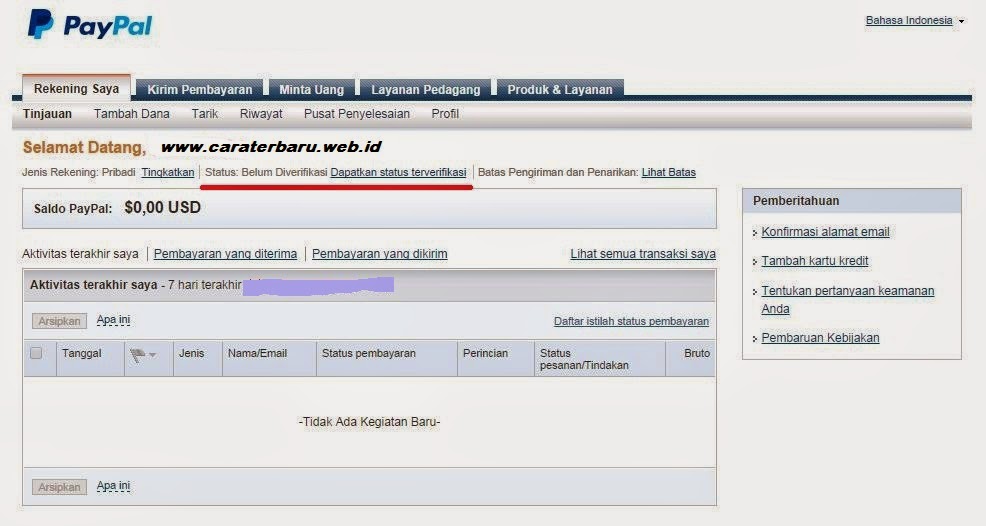Click the PayPal logo
Viewport: 986px width, 526px height.
[x=89, y=25]
